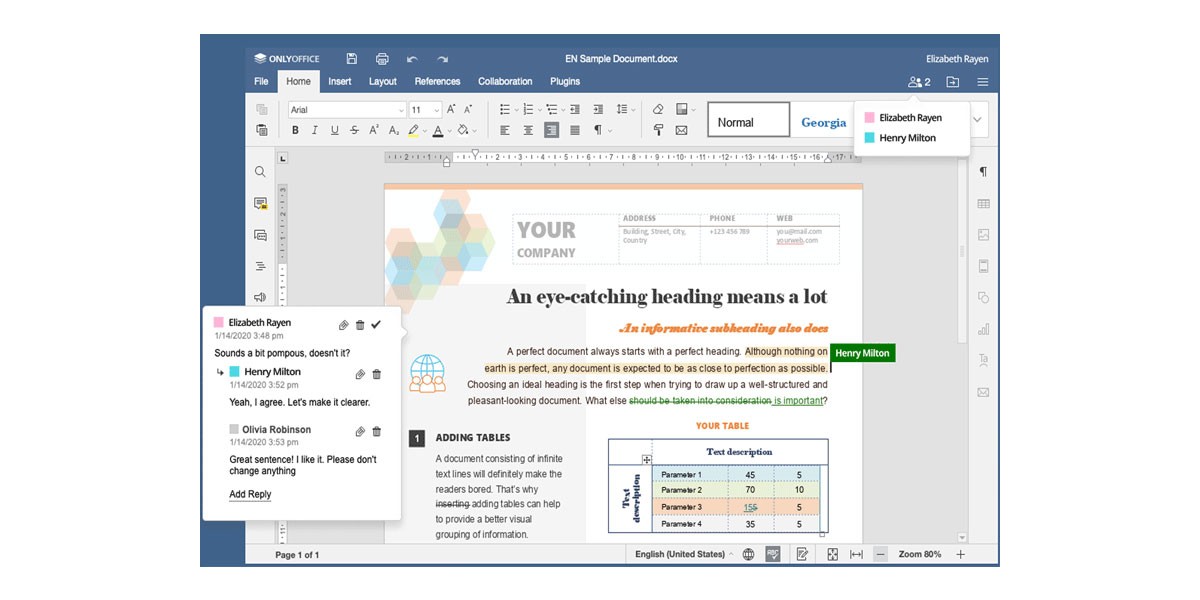Viewport: 1200px width, 600px height.
Task: Delete Elizabeth Rayen's comment with trash icon
Action: pos(360,325)
